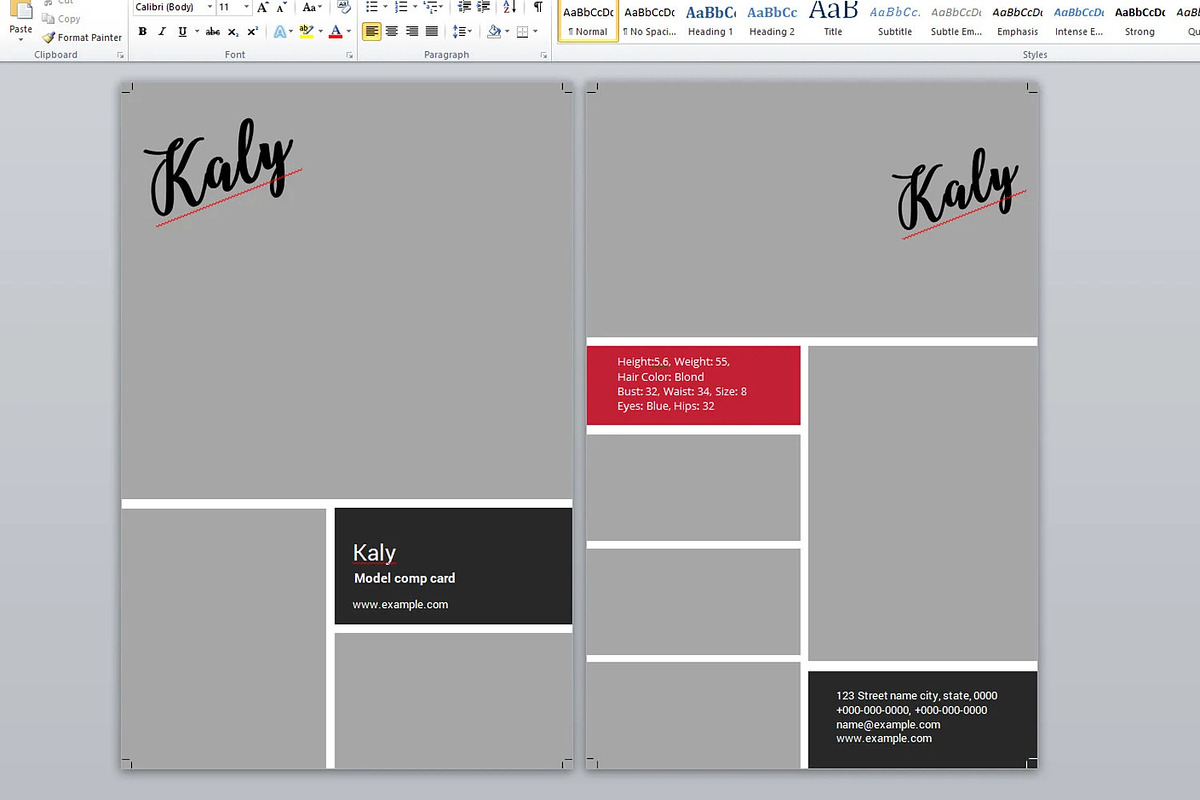Click 'Hair Color: Blond' text line
Image resolution: width=1200 pixels, height=800 pixels.
[660, 377]
